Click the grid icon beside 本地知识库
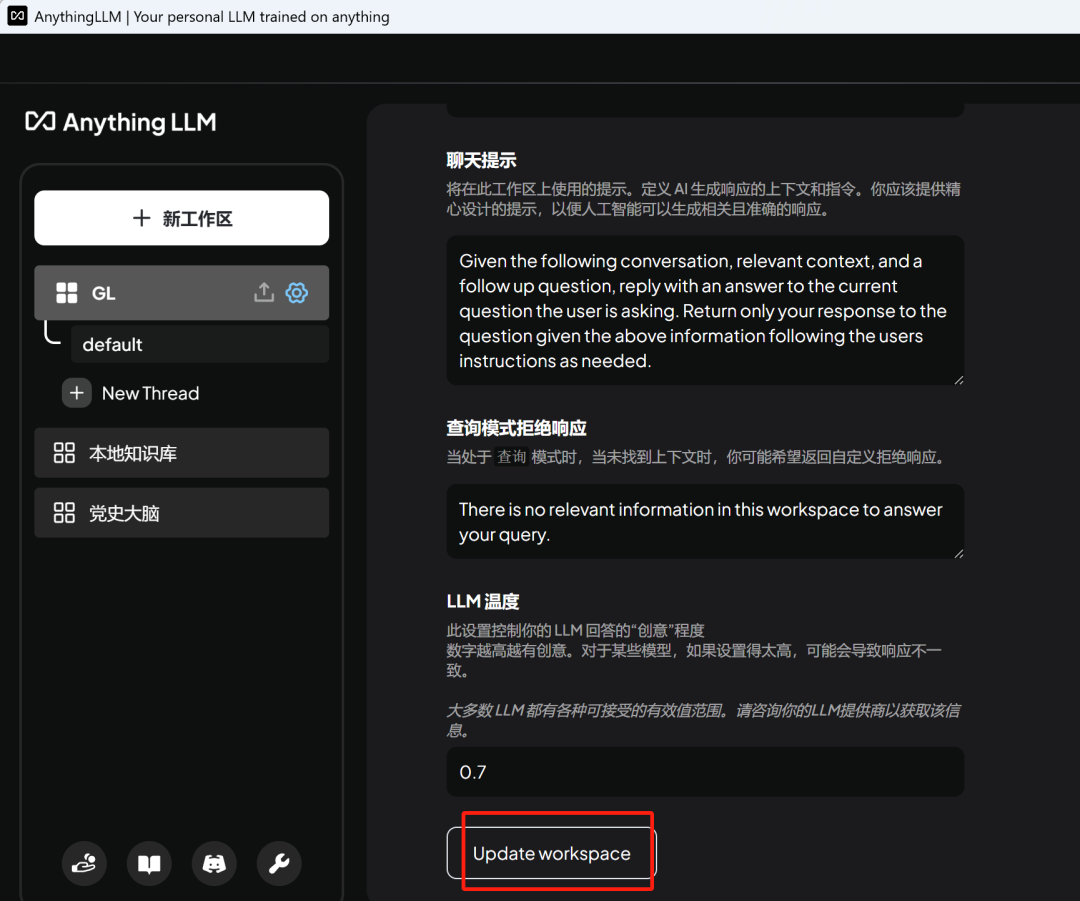Screen dimensions: 1080x901 (64, 453)
